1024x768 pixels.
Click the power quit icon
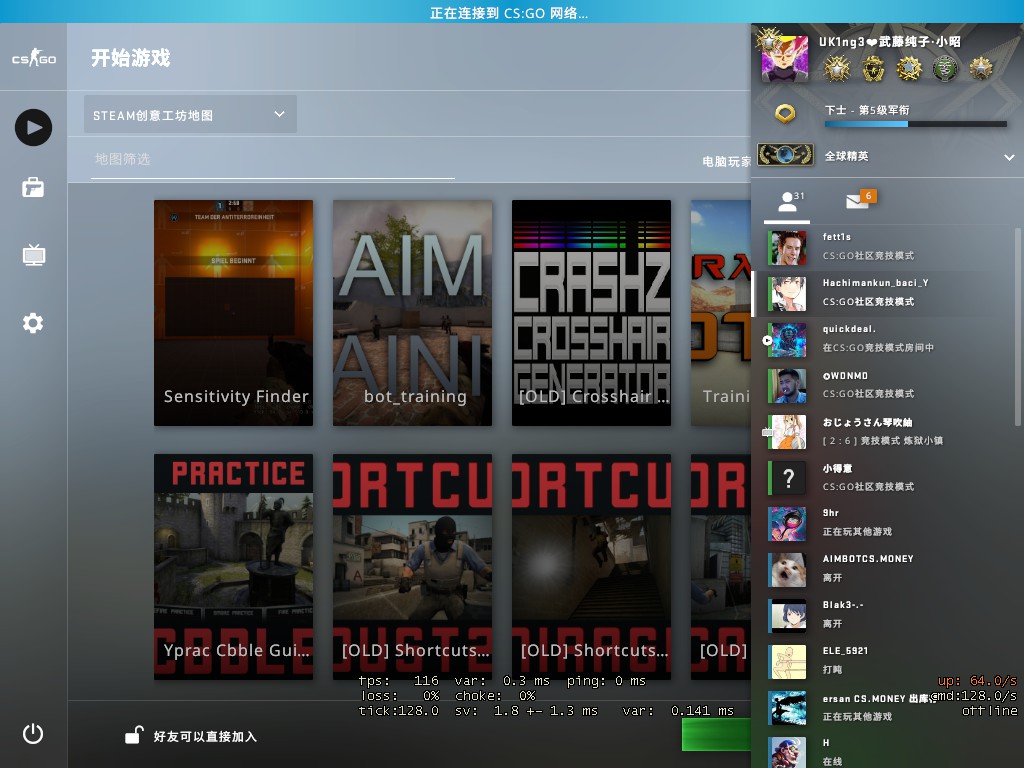(x=33, y=734)
